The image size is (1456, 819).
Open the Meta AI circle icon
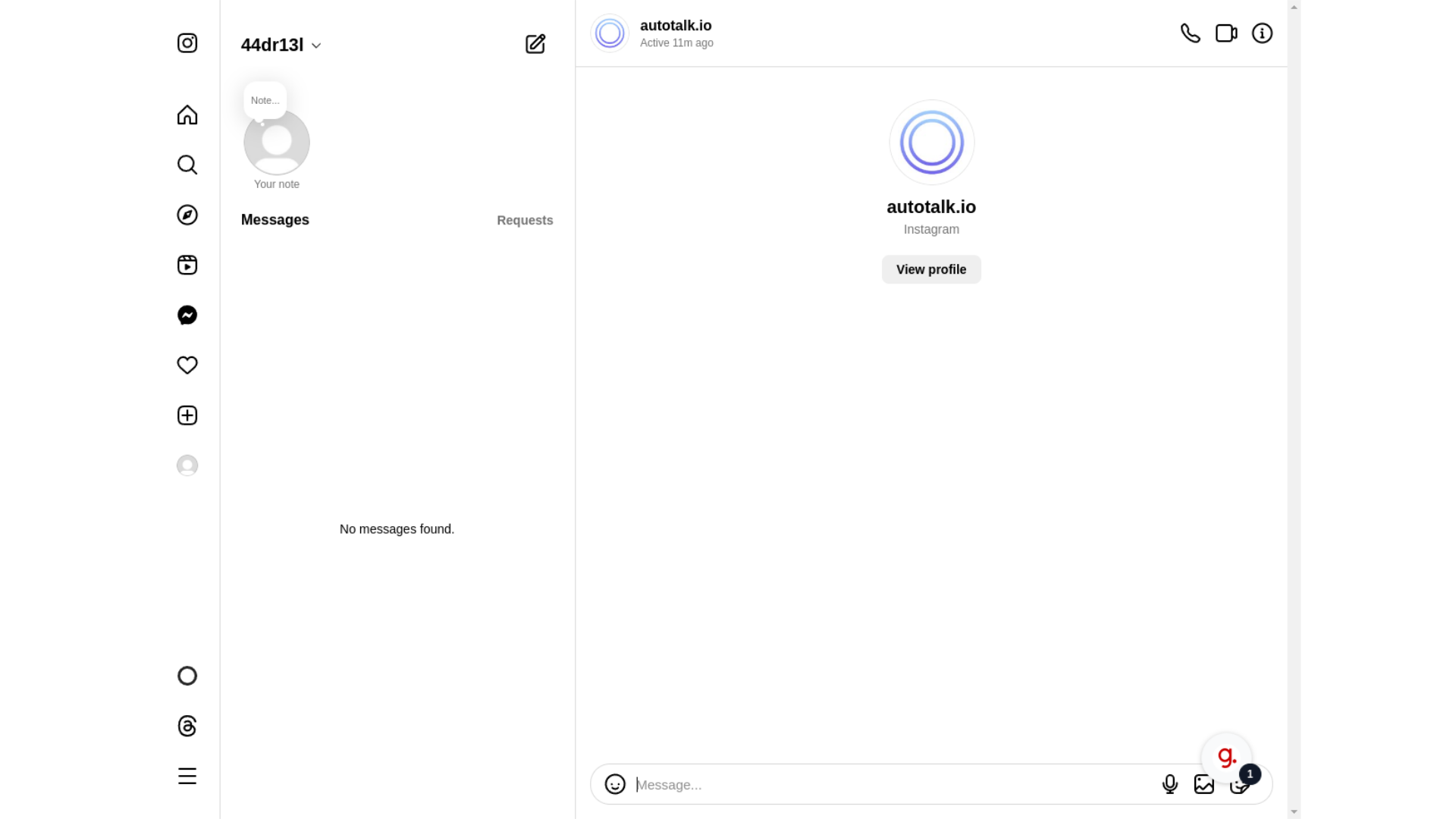187,676
